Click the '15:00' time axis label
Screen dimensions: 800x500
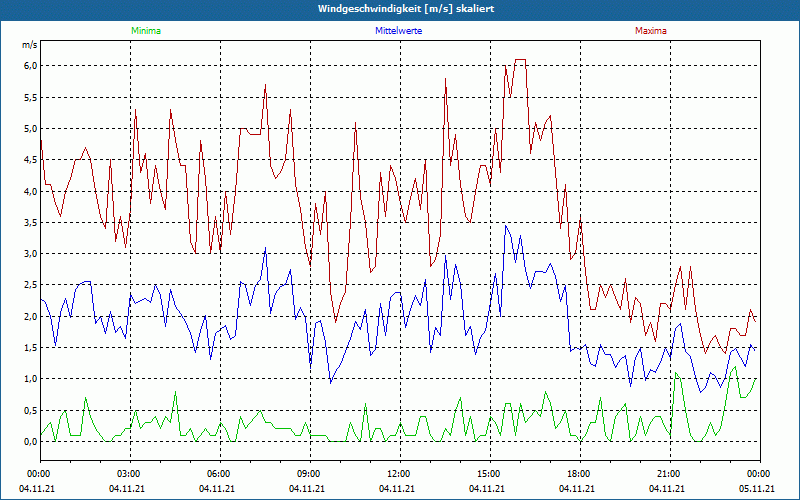(491, 474)
